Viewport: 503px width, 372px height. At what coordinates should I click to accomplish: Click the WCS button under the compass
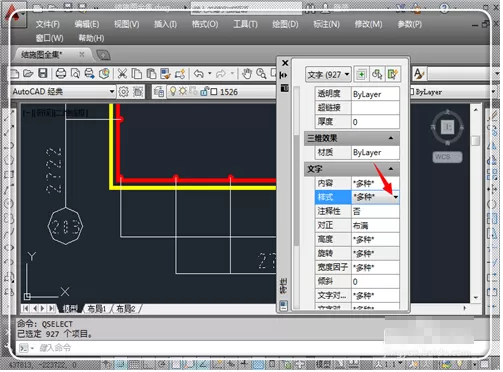pyautogui.click(x=447, y=157)
